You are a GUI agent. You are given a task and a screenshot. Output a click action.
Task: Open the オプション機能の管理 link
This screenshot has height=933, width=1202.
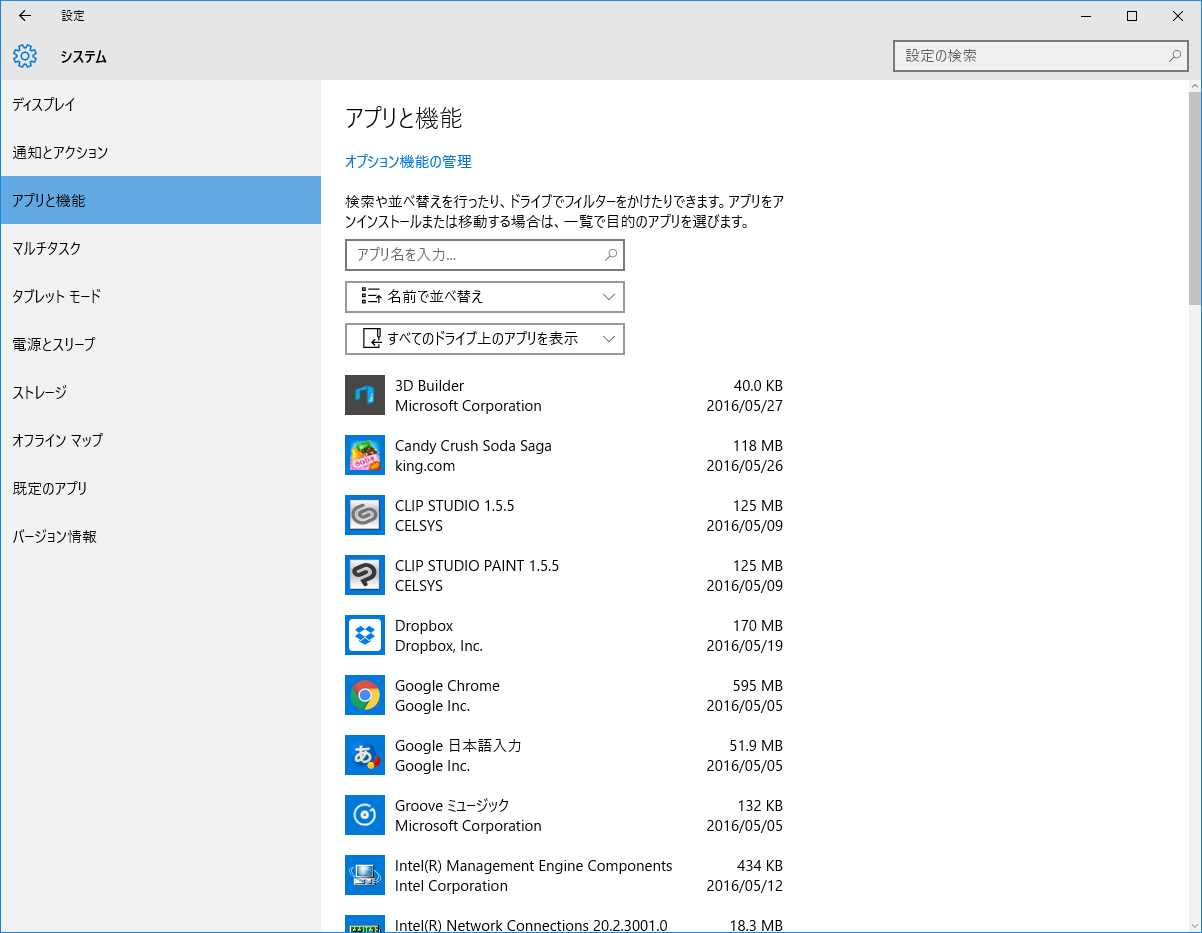click(408, 162)
